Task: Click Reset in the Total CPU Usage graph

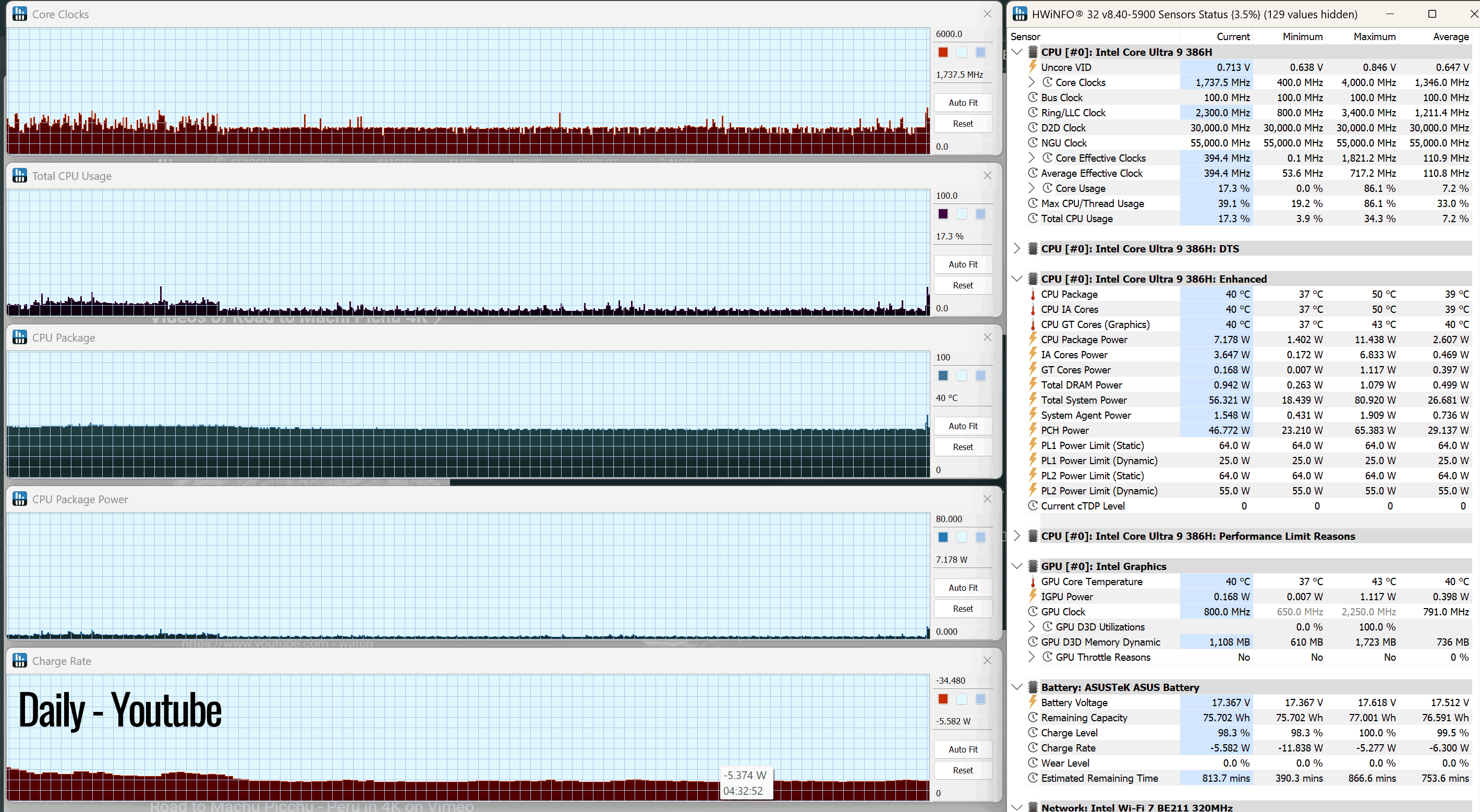Action: pos(963,286)
